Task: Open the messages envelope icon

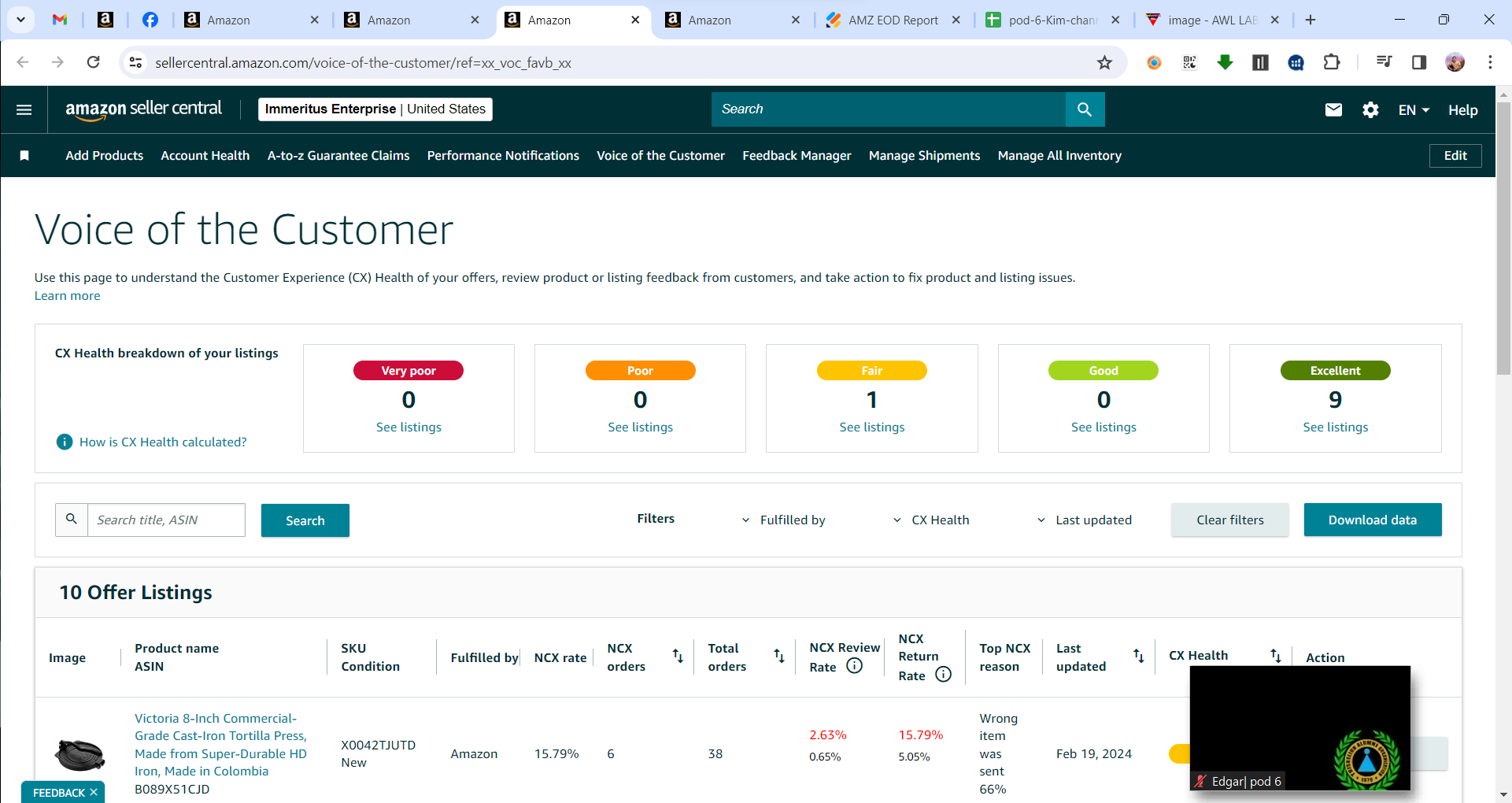Action: tap(1333, 109)
